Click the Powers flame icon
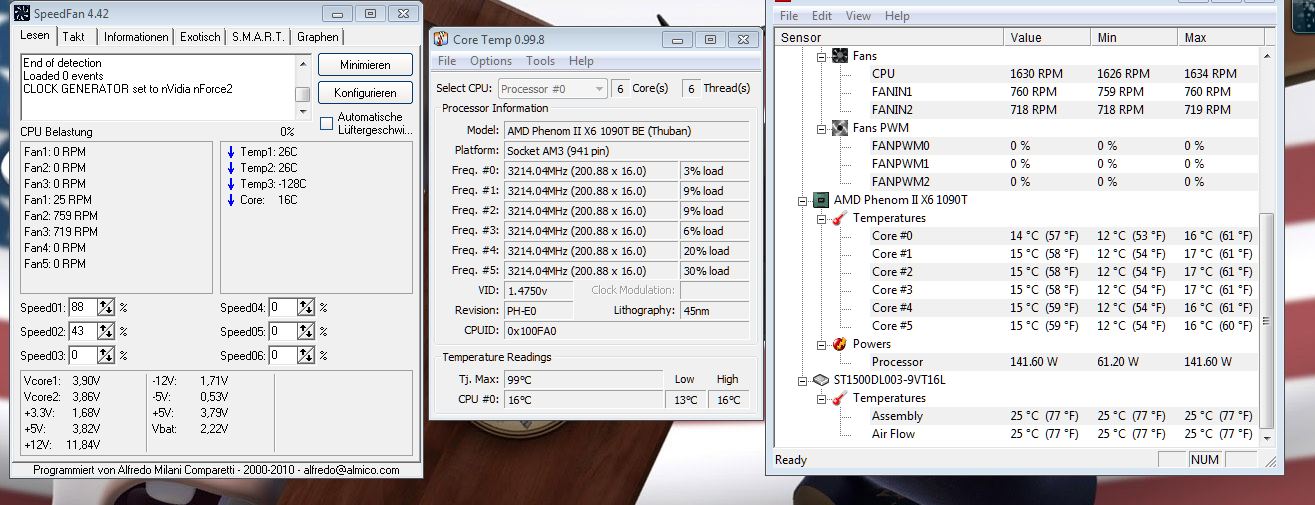1315x505 pixels. (840, 344)
